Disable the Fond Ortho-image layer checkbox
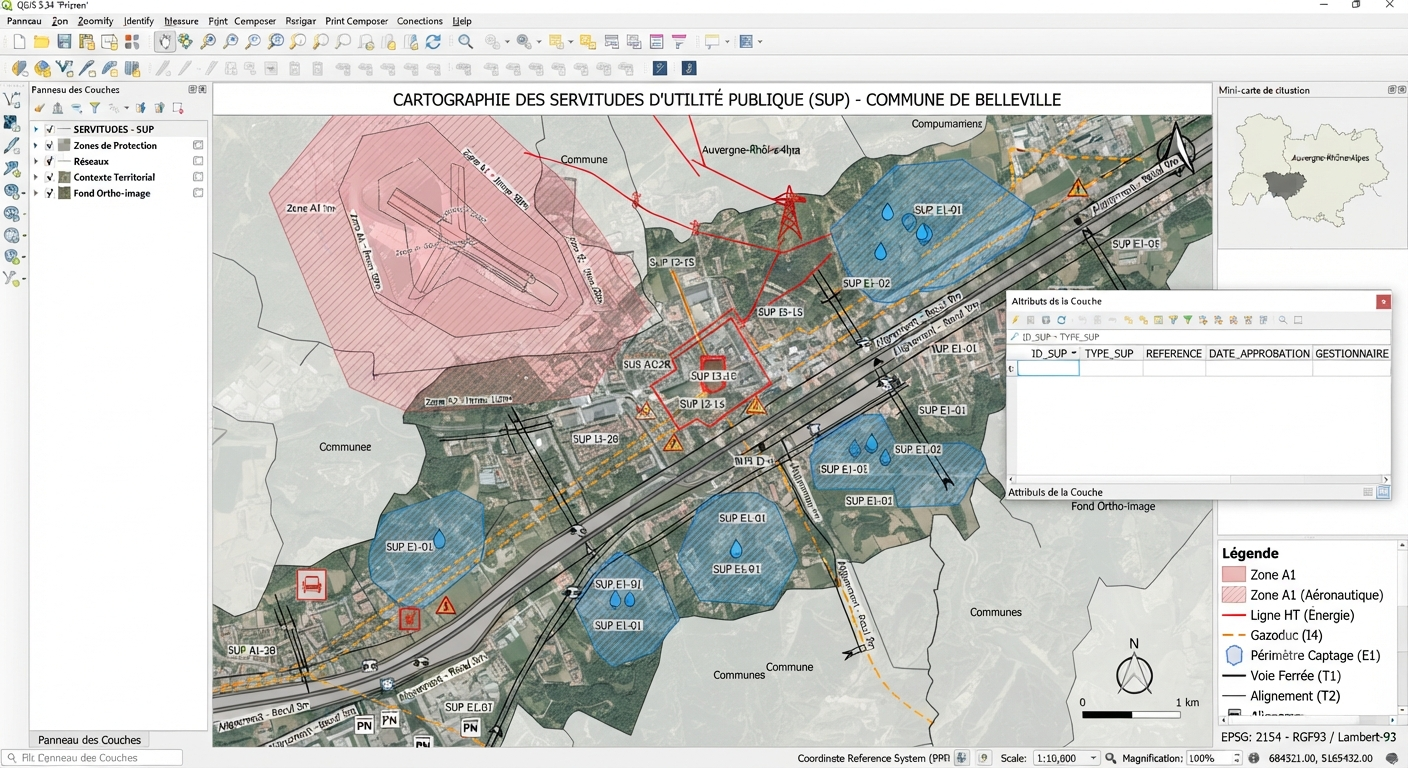This screenshot has width=1408, height=768. pyautogui.click(x=50, y=193)
